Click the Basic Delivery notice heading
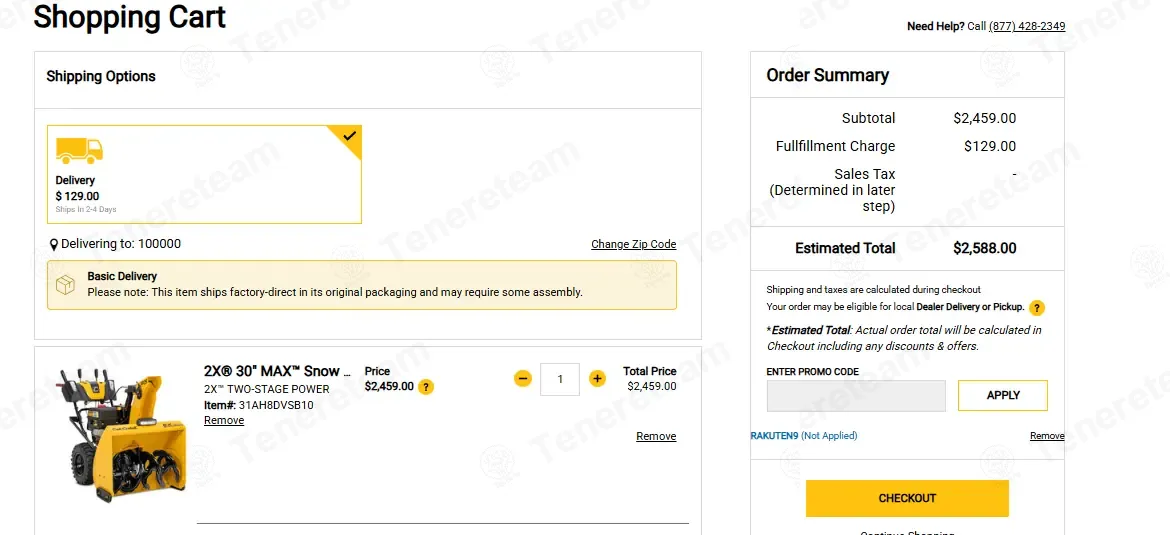1170x535 pixels. 122,276
